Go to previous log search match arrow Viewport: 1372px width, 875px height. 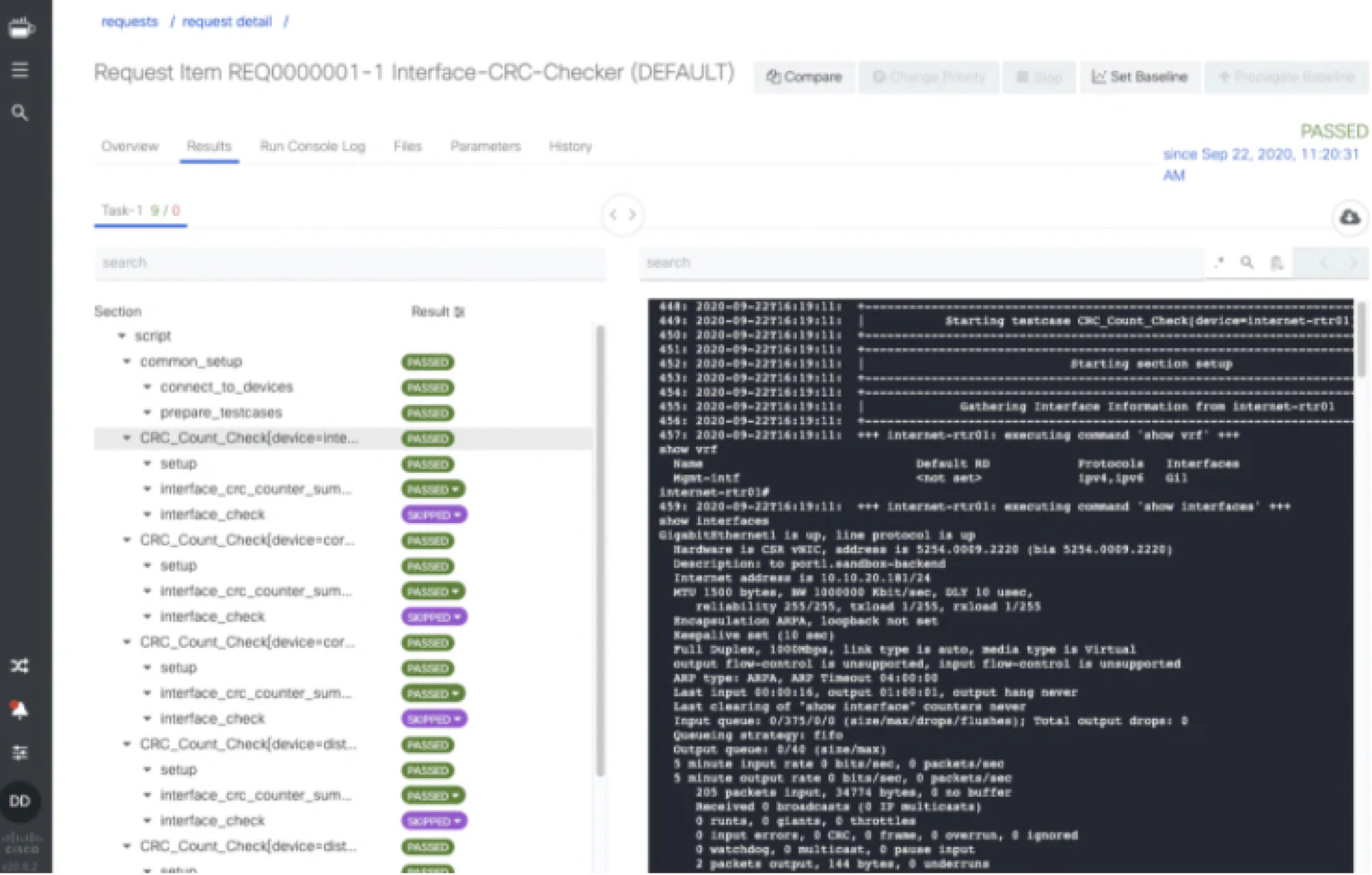click(1323, 263)
